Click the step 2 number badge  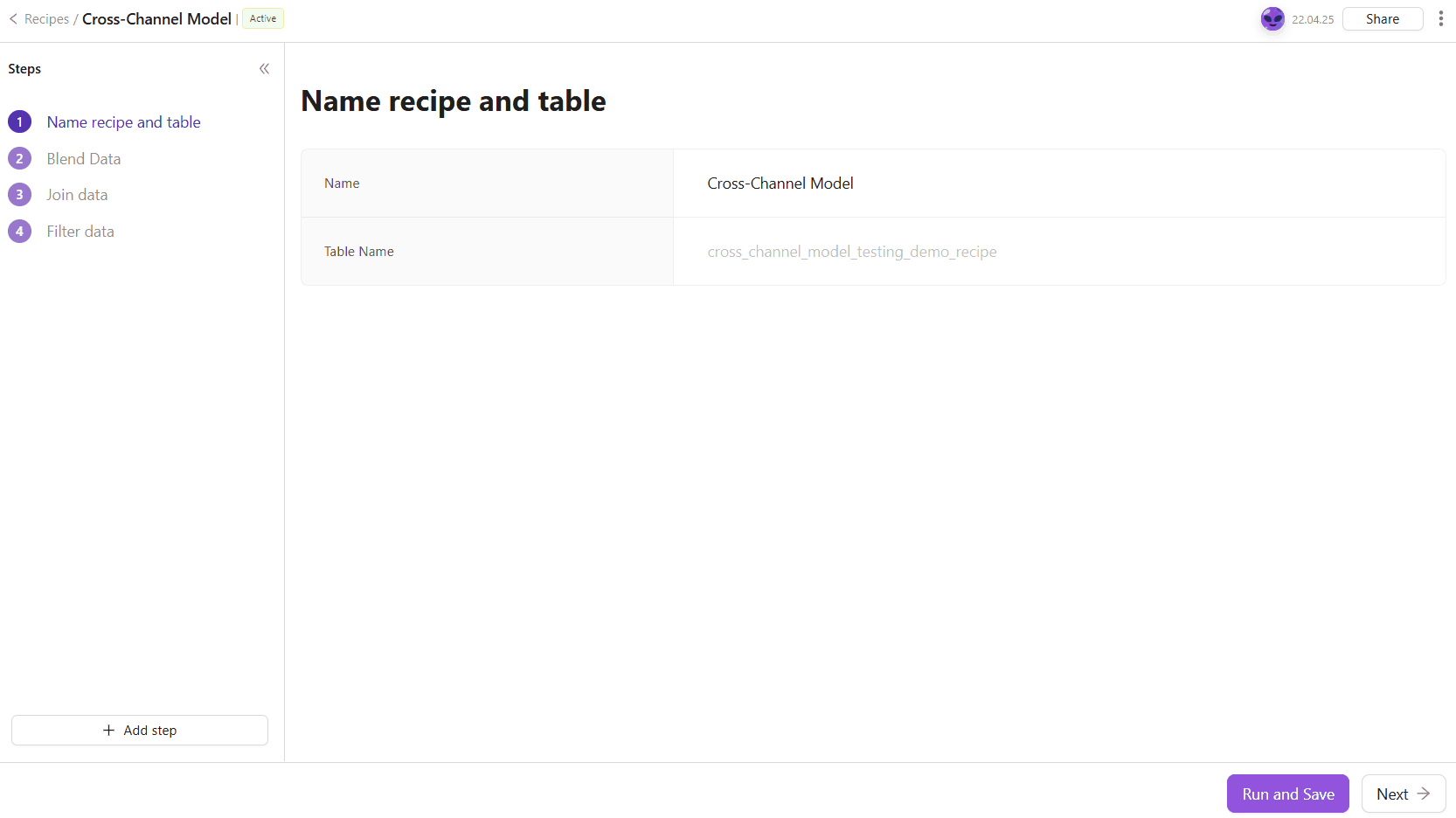tap(19, 159)
